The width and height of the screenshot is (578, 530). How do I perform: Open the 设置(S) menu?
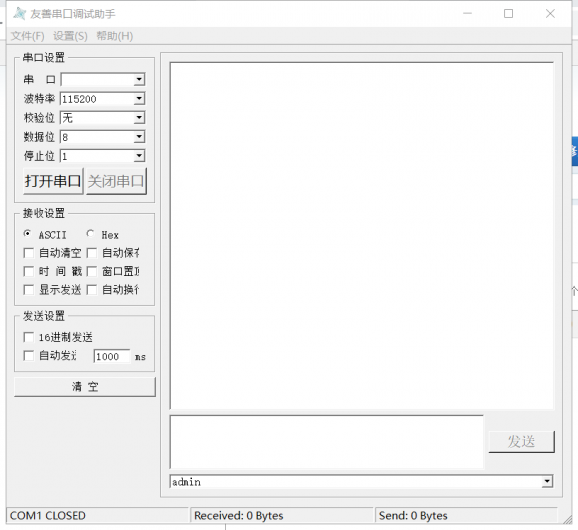pos(70,36)
